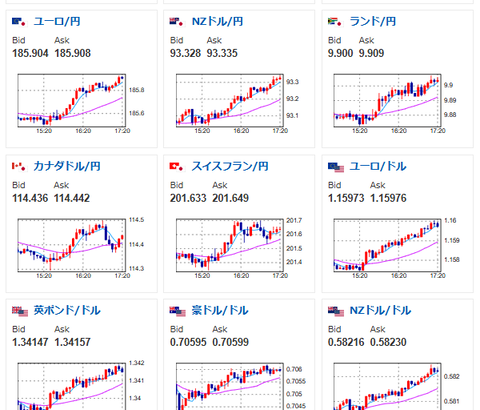Click the Aussie dollar/Dollar flag icon
The height and width of the screenshot is (410, 480).
[178, 311]
